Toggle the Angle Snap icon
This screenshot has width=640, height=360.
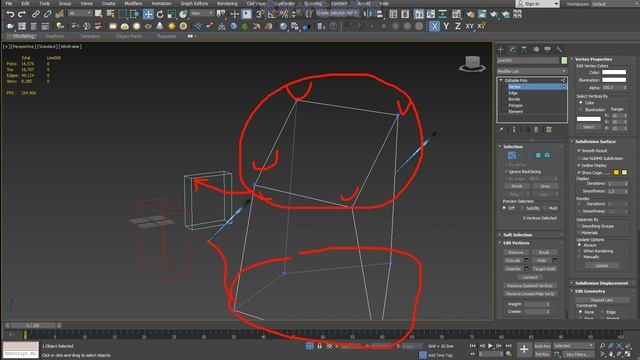272,14
